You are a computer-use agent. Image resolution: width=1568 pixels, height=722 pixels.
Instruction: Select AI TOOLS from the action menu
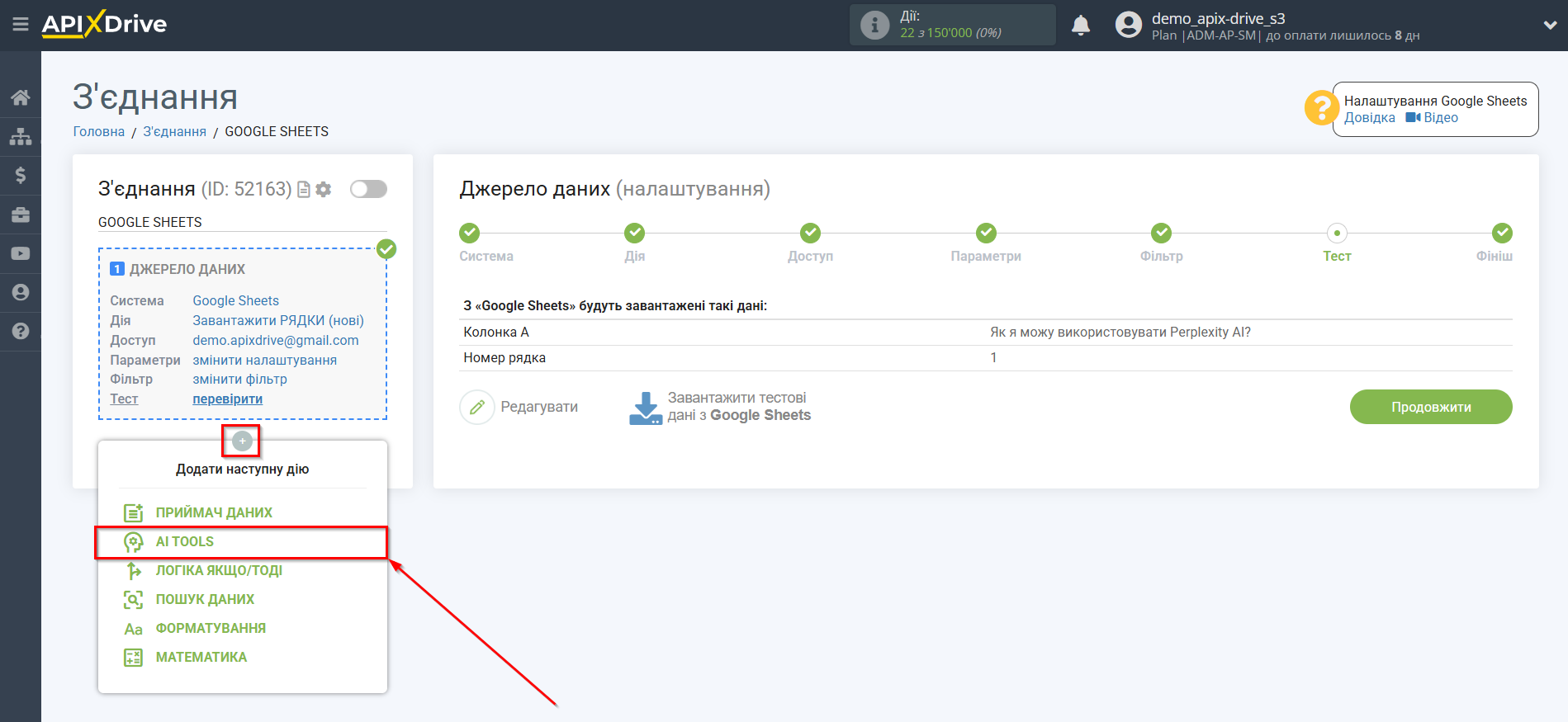[185, 542]
